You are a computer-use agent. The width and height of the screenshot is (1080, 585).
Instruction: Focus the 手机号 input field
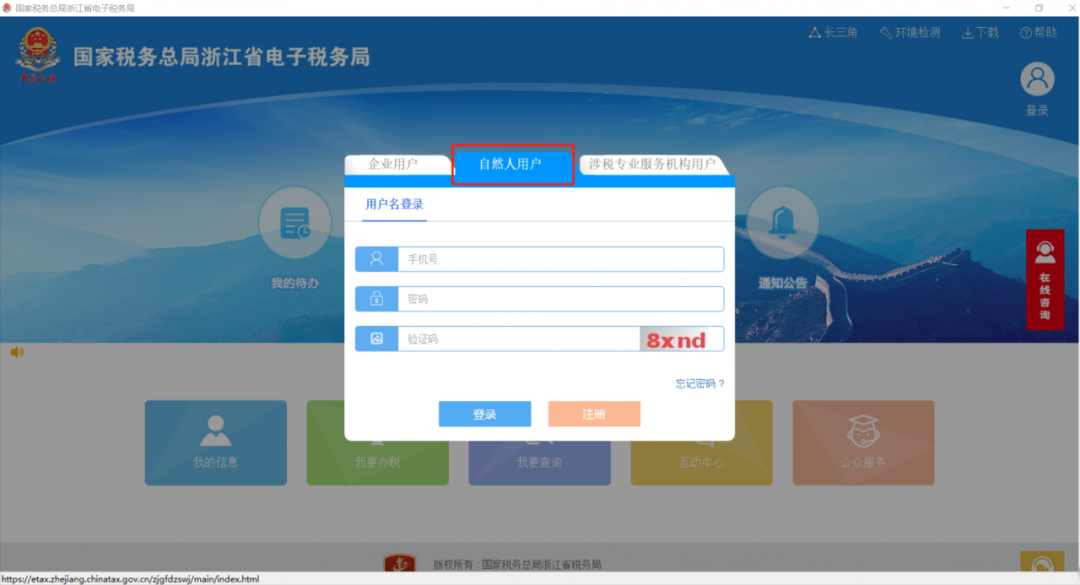click(561, 259)
